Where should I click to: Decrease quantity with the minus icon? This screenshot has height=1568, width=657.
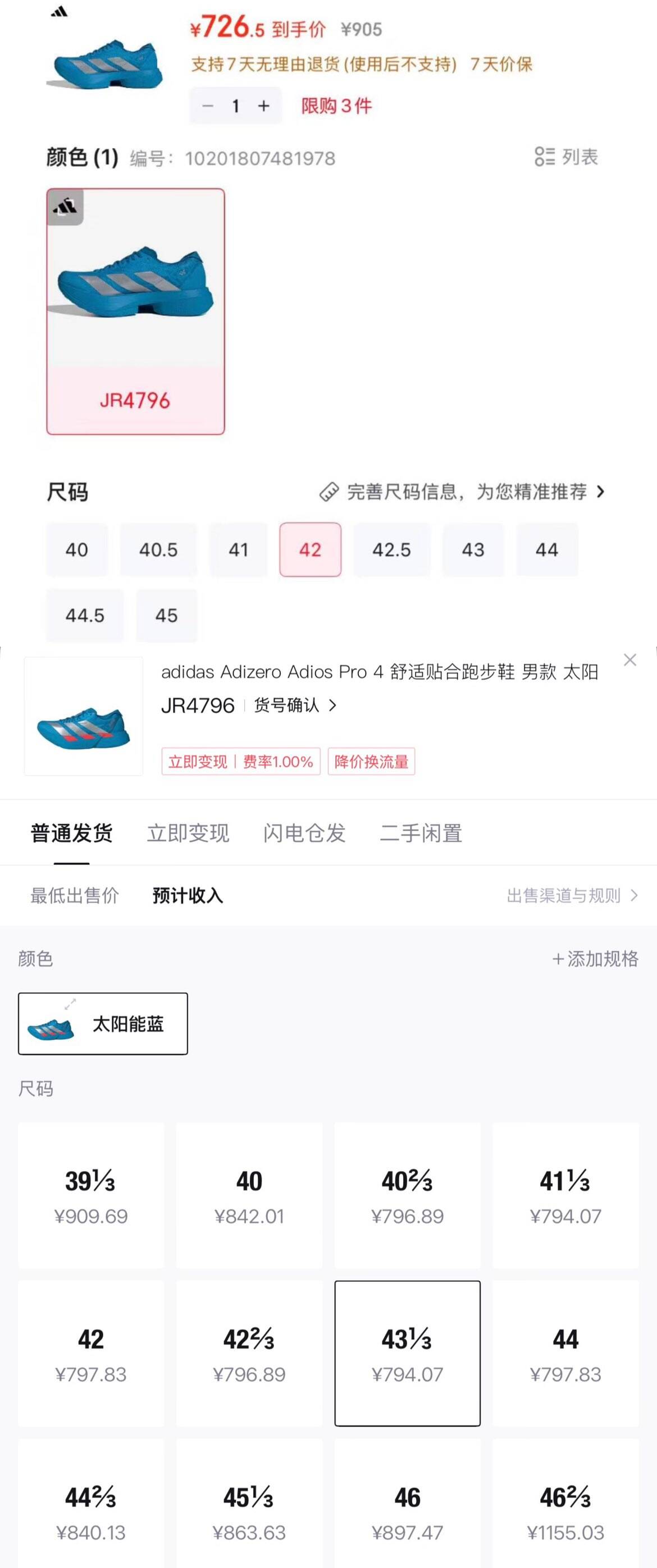coord(208,106)
